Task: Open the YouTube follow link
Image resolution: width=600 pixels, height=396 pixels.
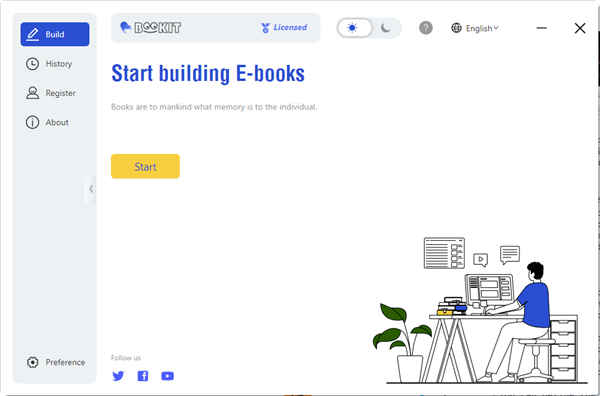Action: click(x=167, y=376)
